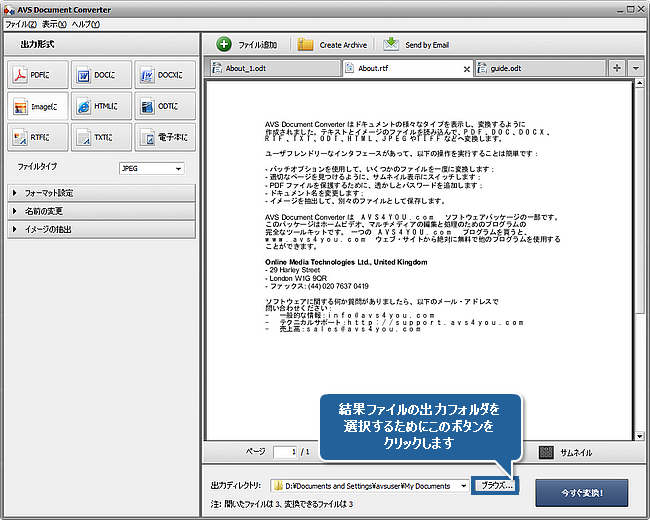Click the fax number '(44) 020 7637 0419' line

tap(317, 286)
